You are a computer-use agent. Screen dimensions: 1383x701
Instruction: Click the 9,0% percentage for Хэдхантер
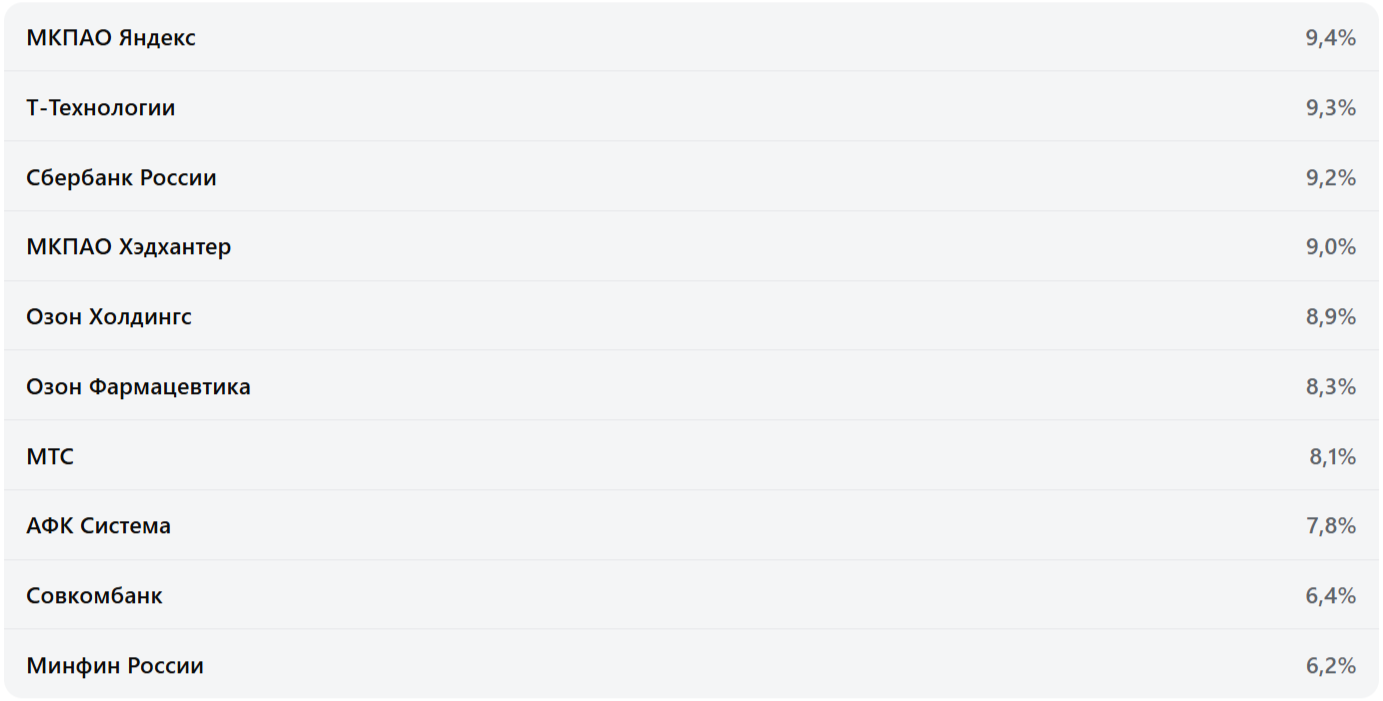[1330, 247]
